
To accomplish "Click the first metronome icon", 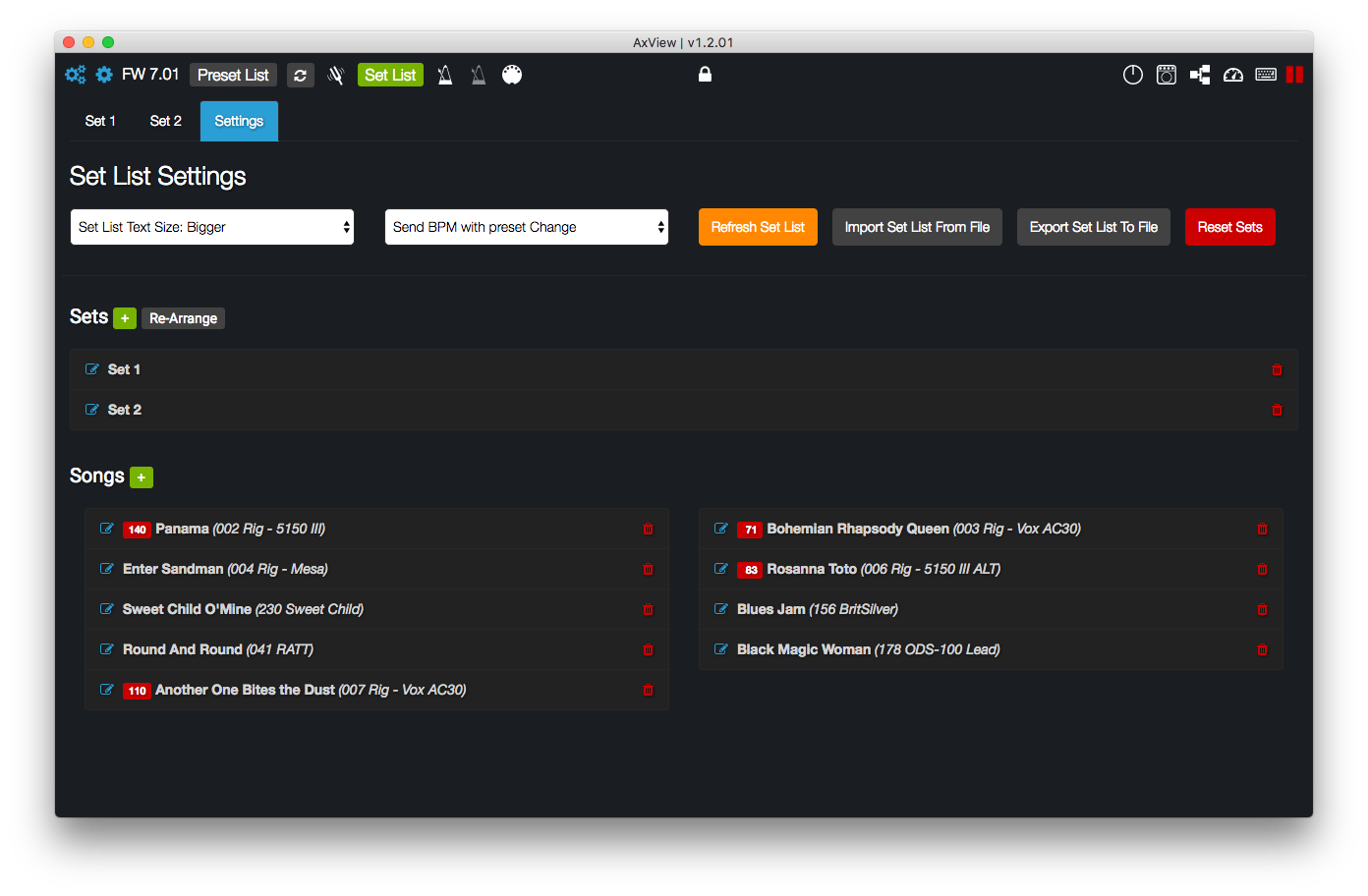I will (445, 76).
